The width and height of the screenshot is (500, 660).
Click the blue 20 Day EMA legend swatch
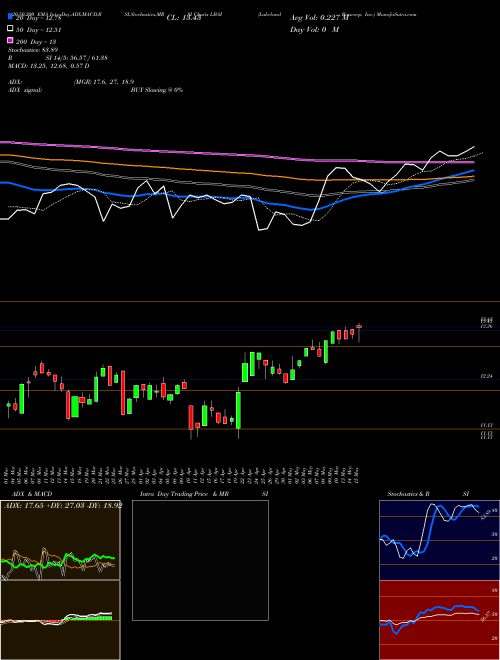coord(10,16)
